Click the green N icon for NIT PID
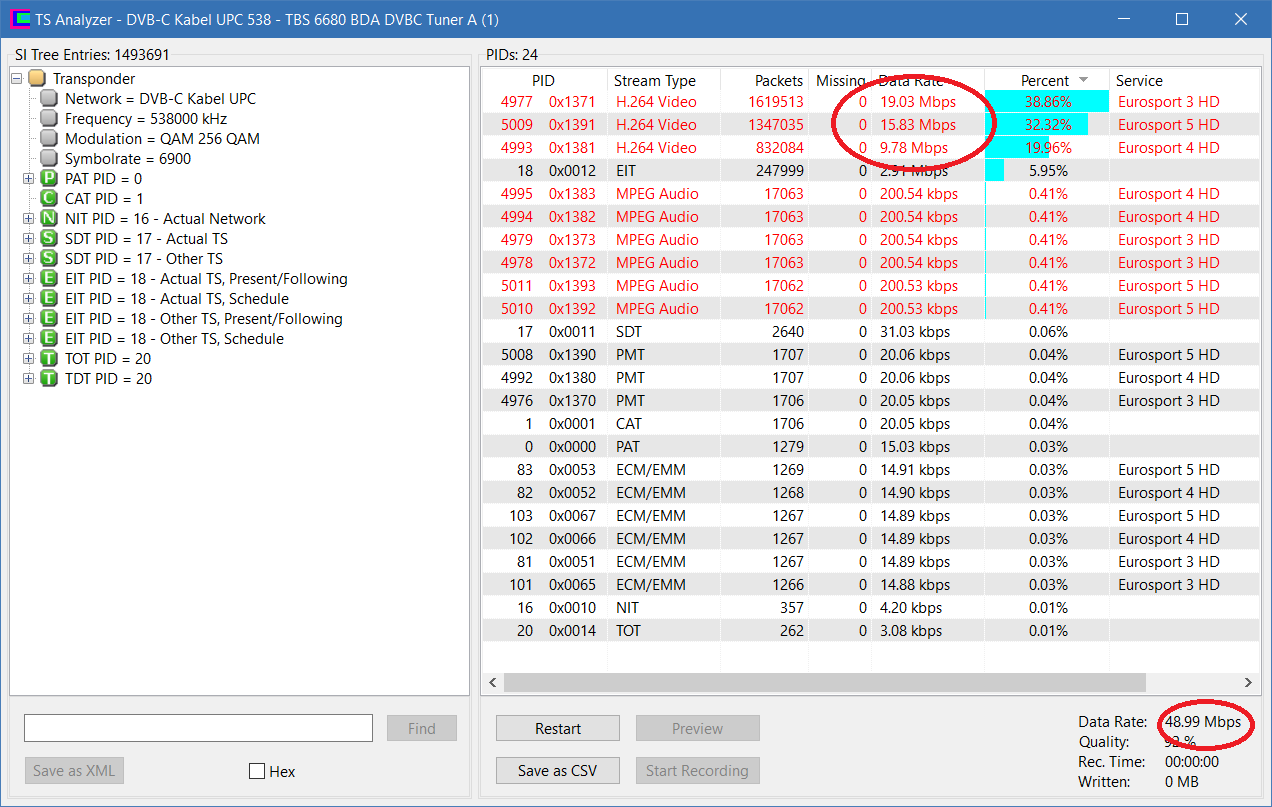Screen dimensions: 1272x807 coord(49,219)
